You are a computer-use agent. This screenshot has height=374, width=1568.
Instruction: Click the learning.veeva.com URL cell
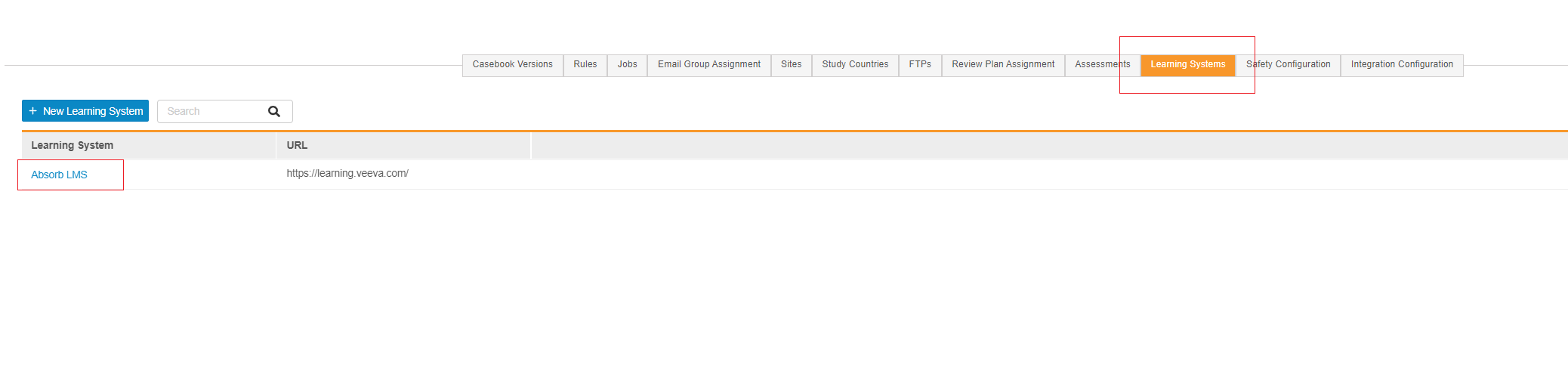tap(347, 174)
